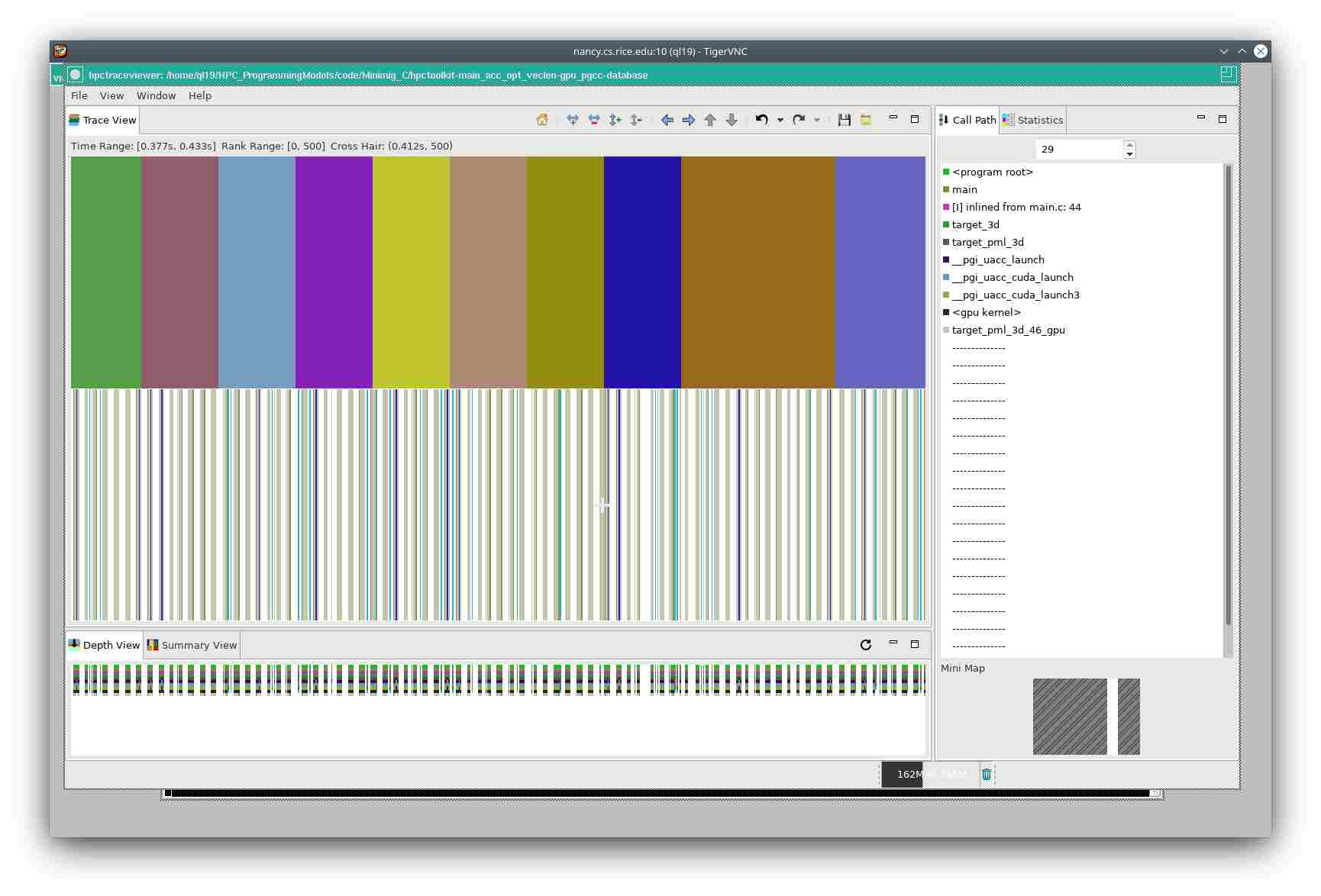Run garbage collector trash icon
1321x896 pixels.
click(987, 774)
